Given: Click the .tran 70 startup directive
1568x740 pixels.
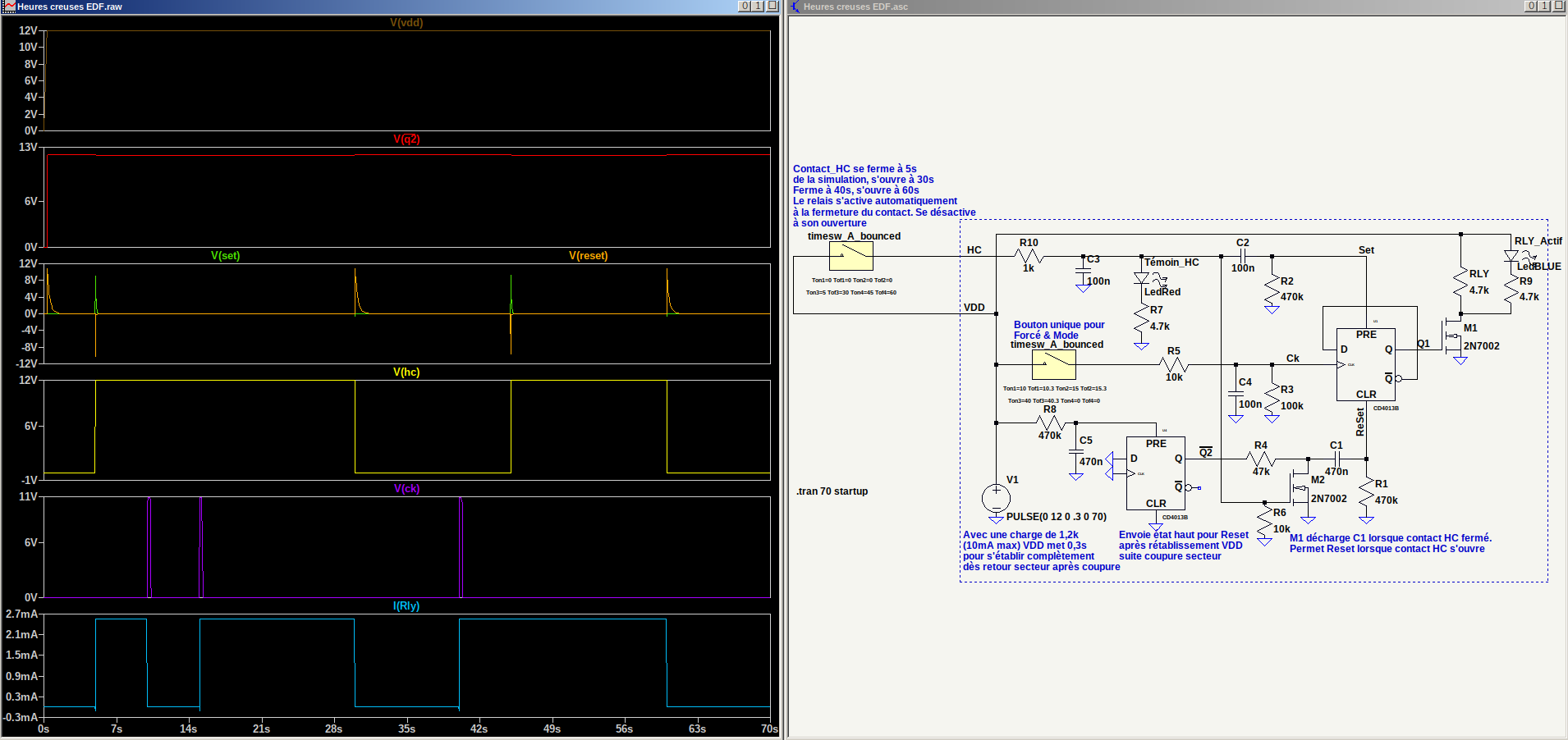Looking at the screenshot, I should pyautogui.click(x=832, y=491).
